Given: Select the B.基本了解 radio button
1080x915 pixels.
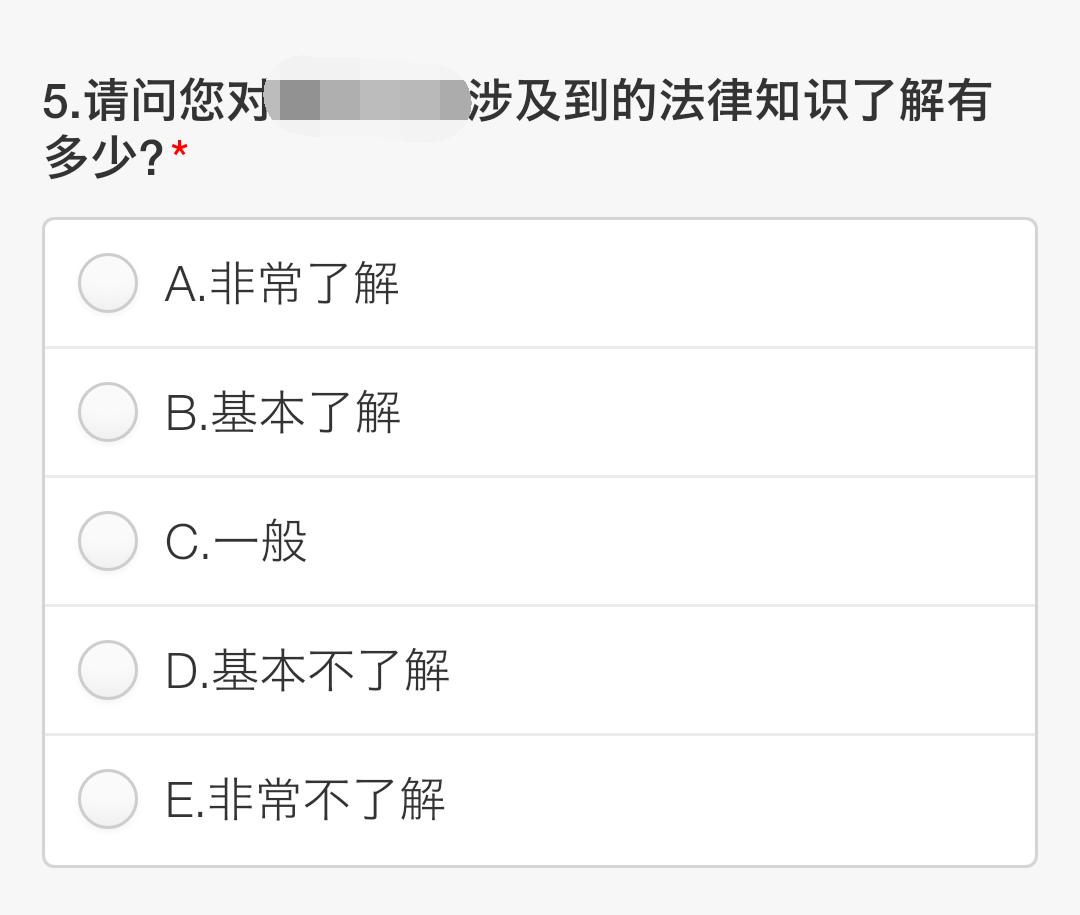Looking at the screenshot, I should (x=107, y=412).
